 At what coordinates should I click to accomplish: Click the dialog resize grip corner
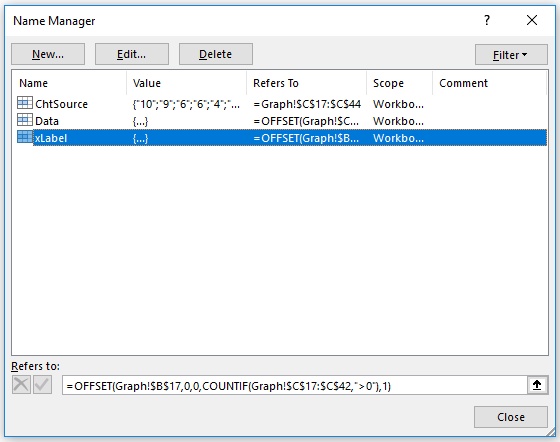point(551,432)
